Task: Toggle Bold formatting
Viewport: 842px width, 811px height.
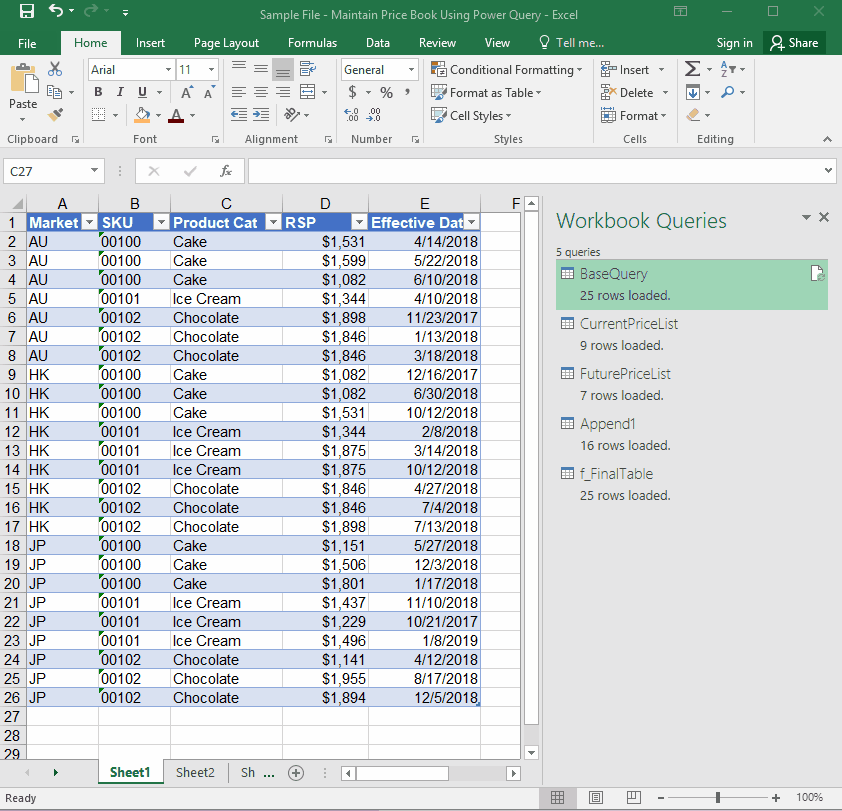Action: (98, 92)
